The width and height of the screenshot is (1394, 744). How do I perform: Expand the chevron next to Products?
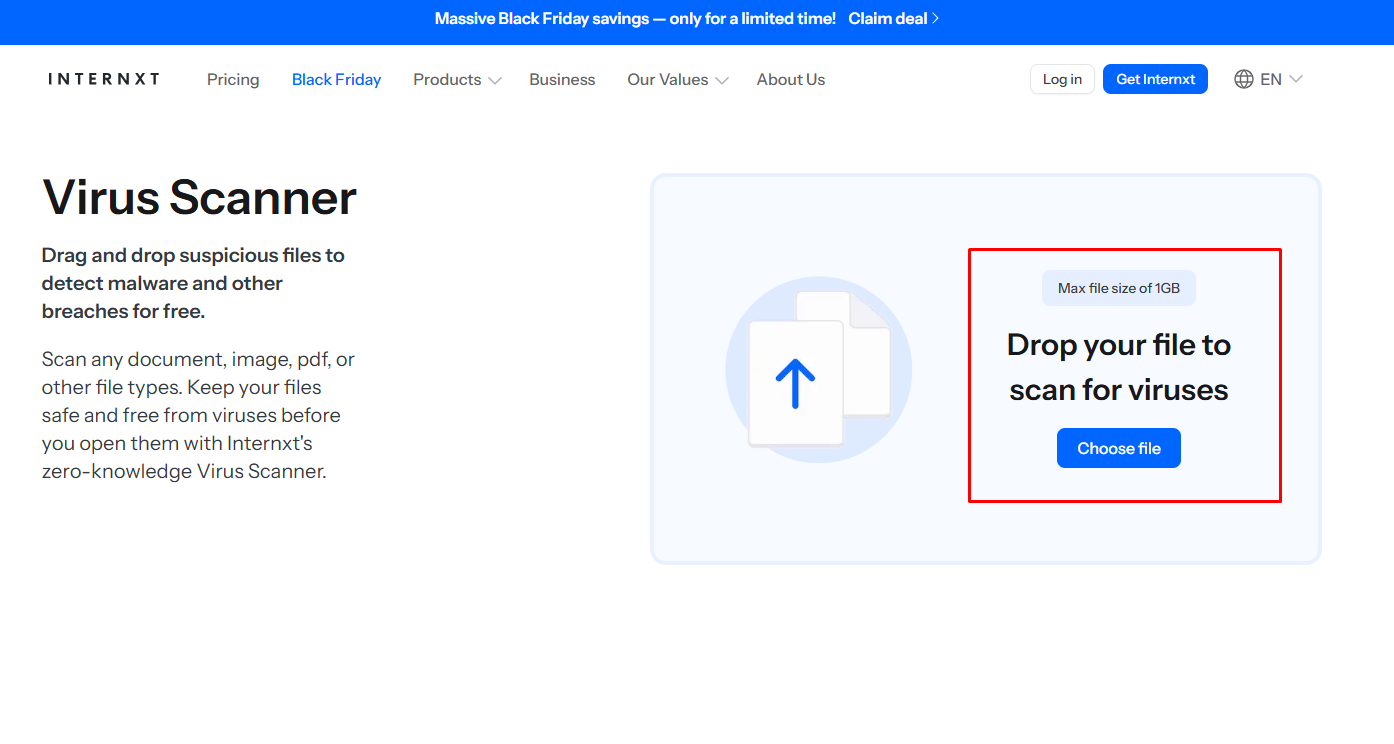coord(495,80)
